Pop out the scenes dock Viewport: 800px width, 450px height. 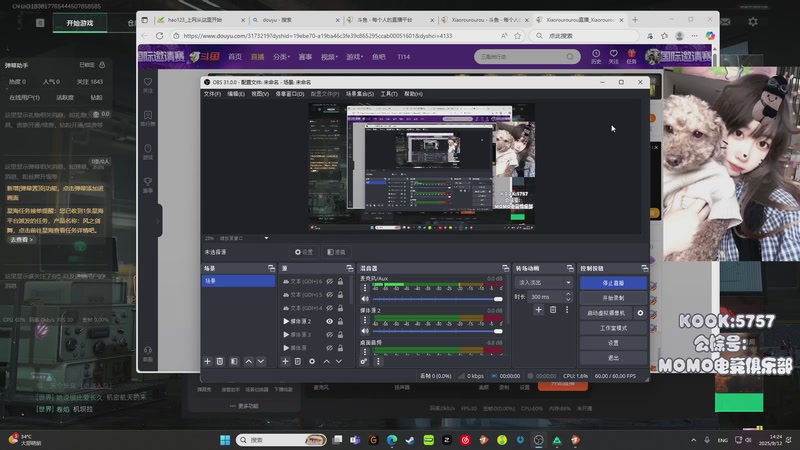click(271, 268)
